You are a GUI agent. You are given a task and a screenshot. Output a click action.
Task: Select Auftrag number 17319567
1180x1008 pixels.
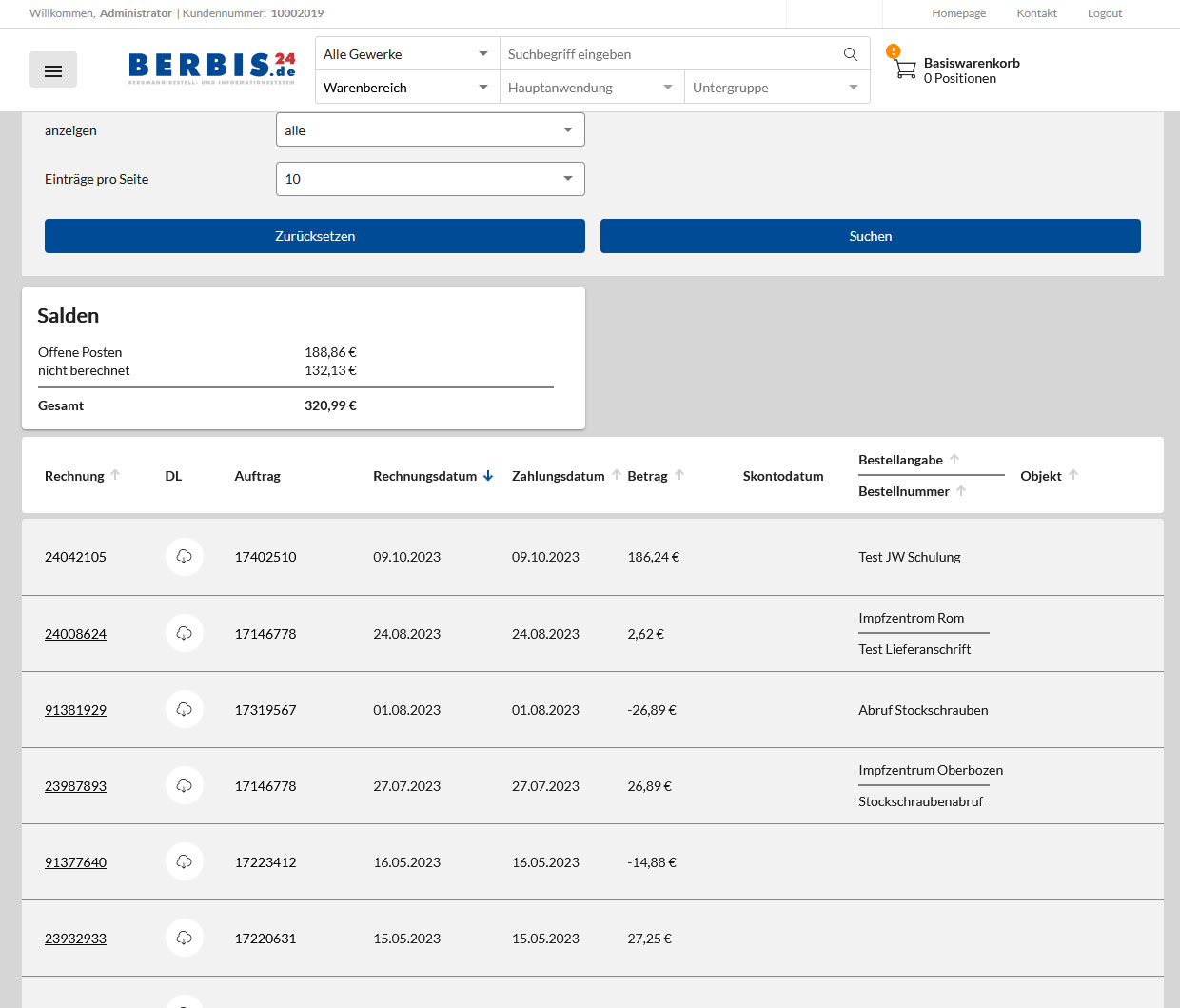(265, 710)
